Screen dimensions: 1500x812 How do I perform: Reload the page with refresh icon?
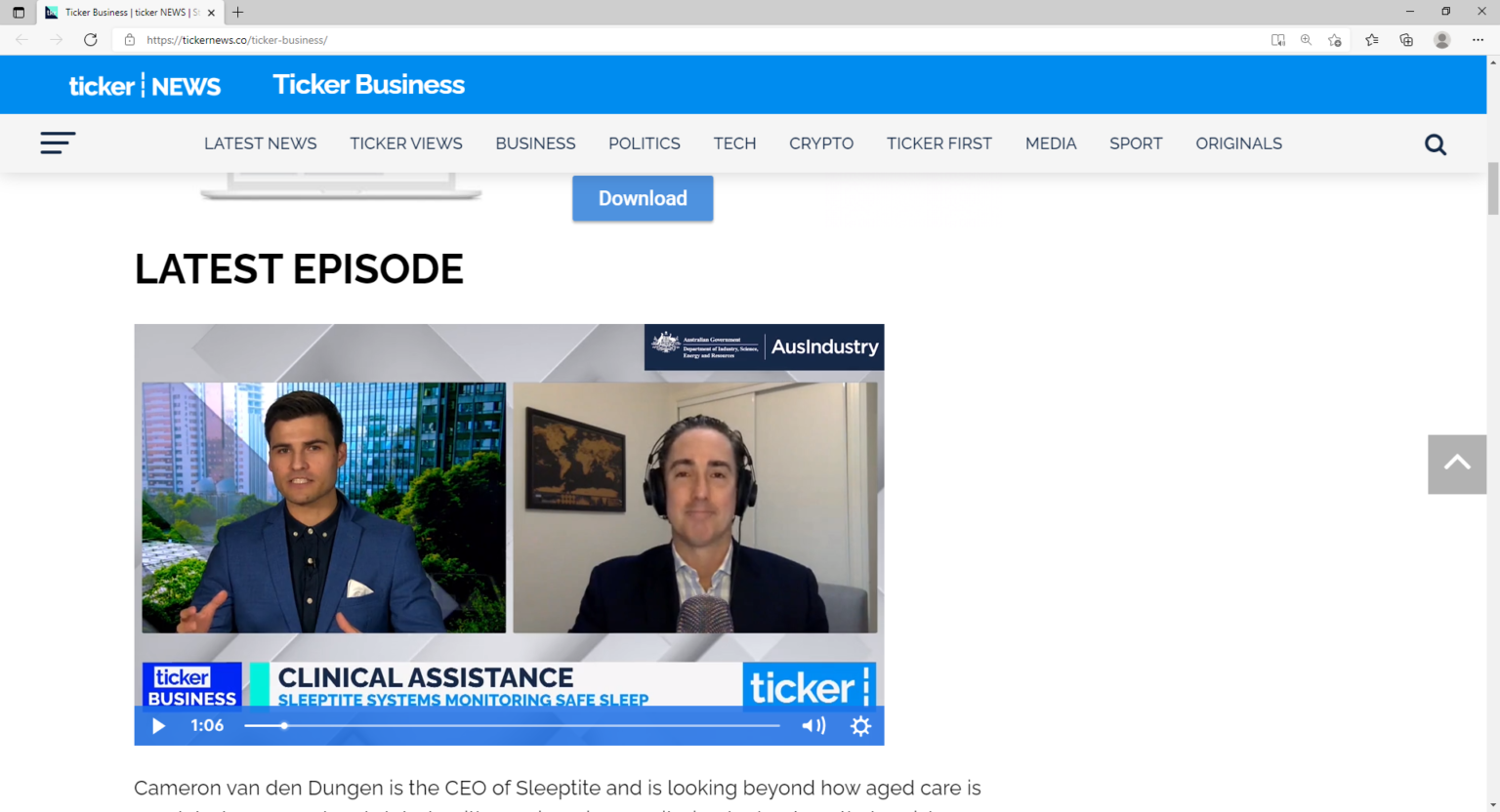tap(91, 40)
